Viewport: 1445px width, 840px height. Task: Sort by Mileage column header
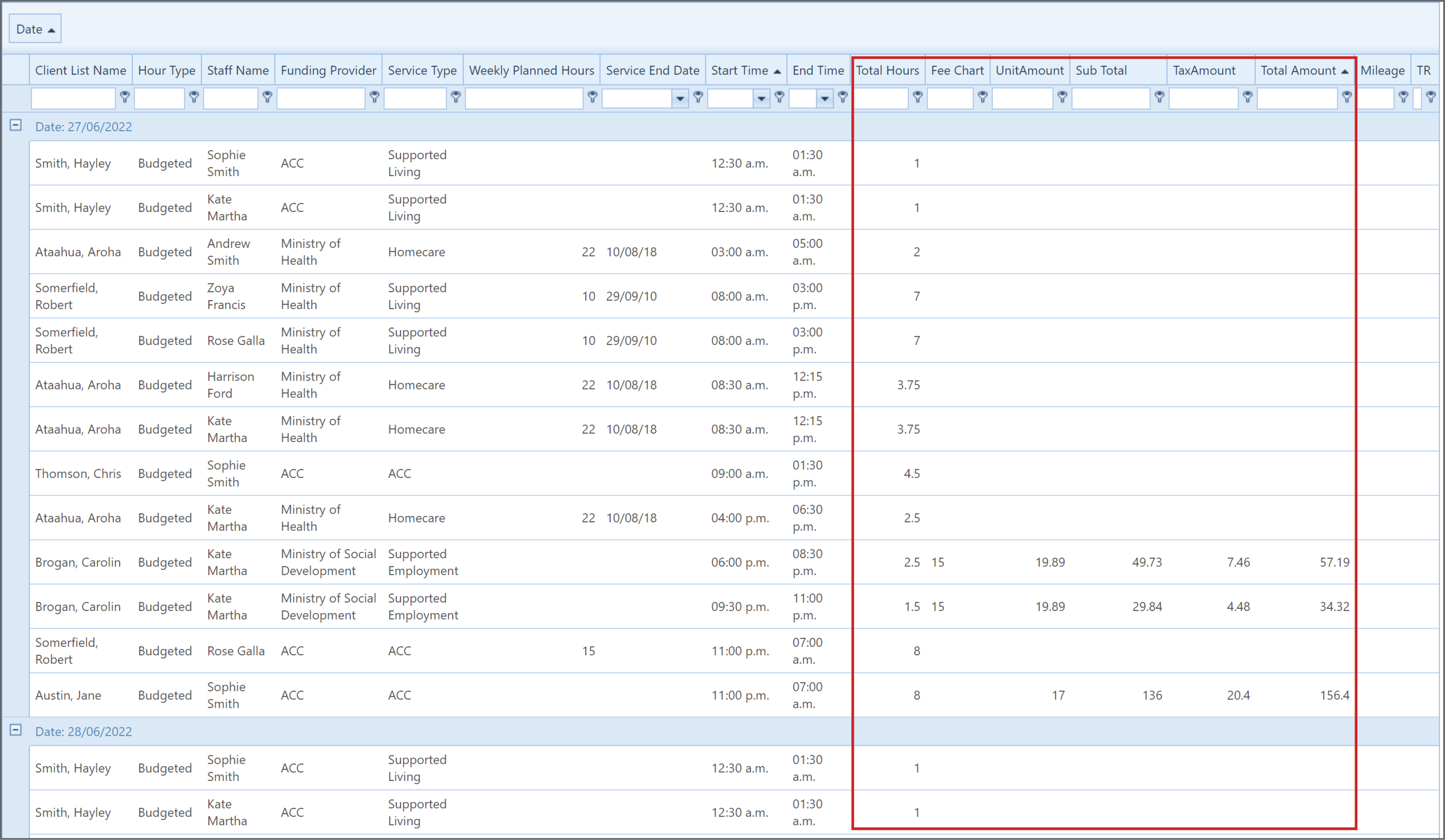click(x=1382, y=71)
